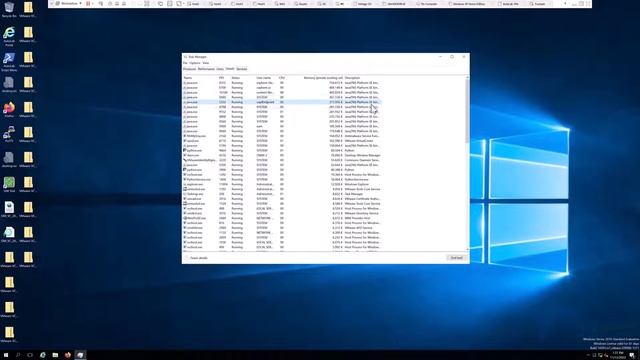Select the Taskmgr.exe process row
This screenshot has width=640, height=360.
(x=282, y=194)
